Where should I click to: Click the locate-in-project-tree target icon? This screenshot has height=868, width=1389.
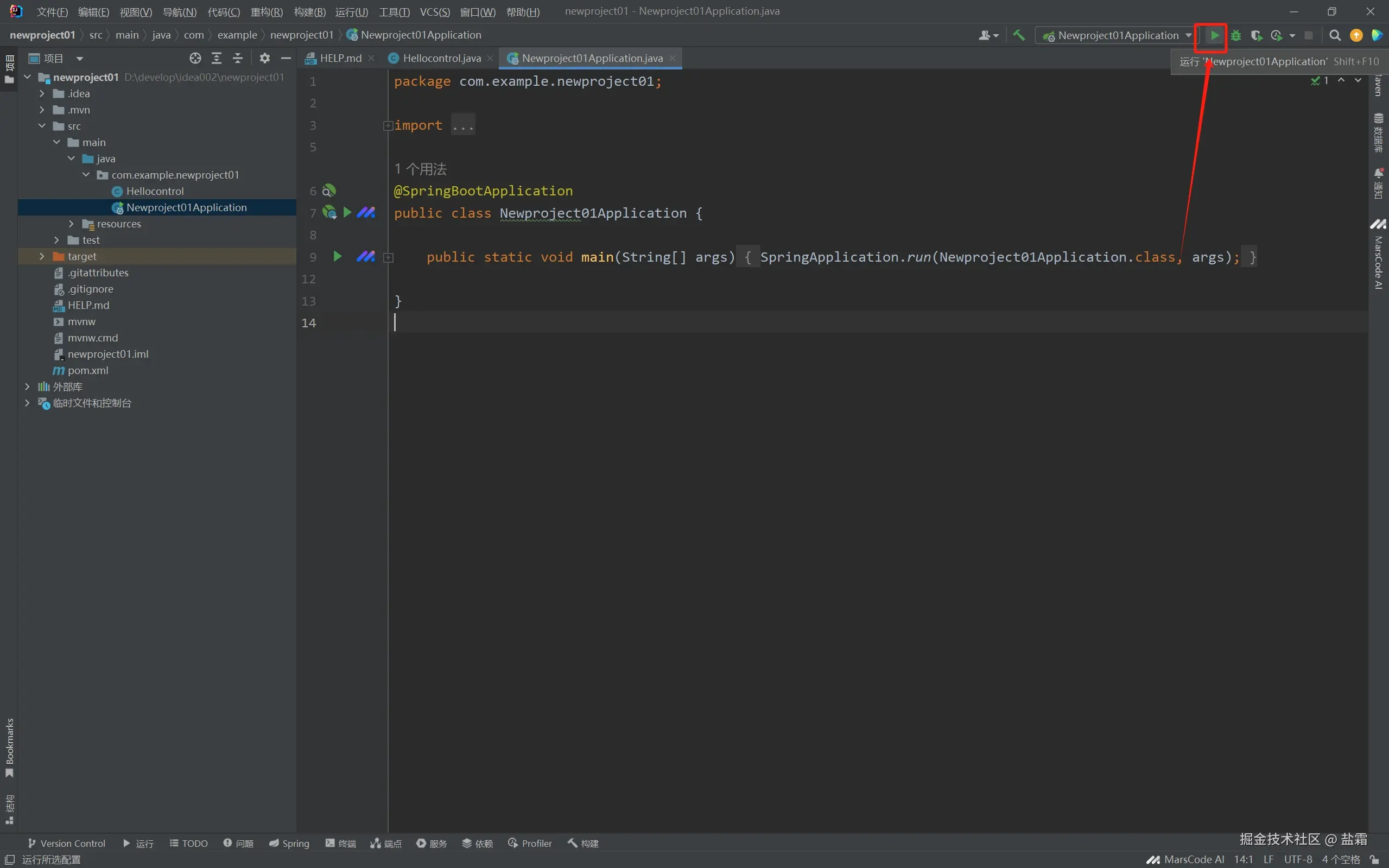pos(195,58)
